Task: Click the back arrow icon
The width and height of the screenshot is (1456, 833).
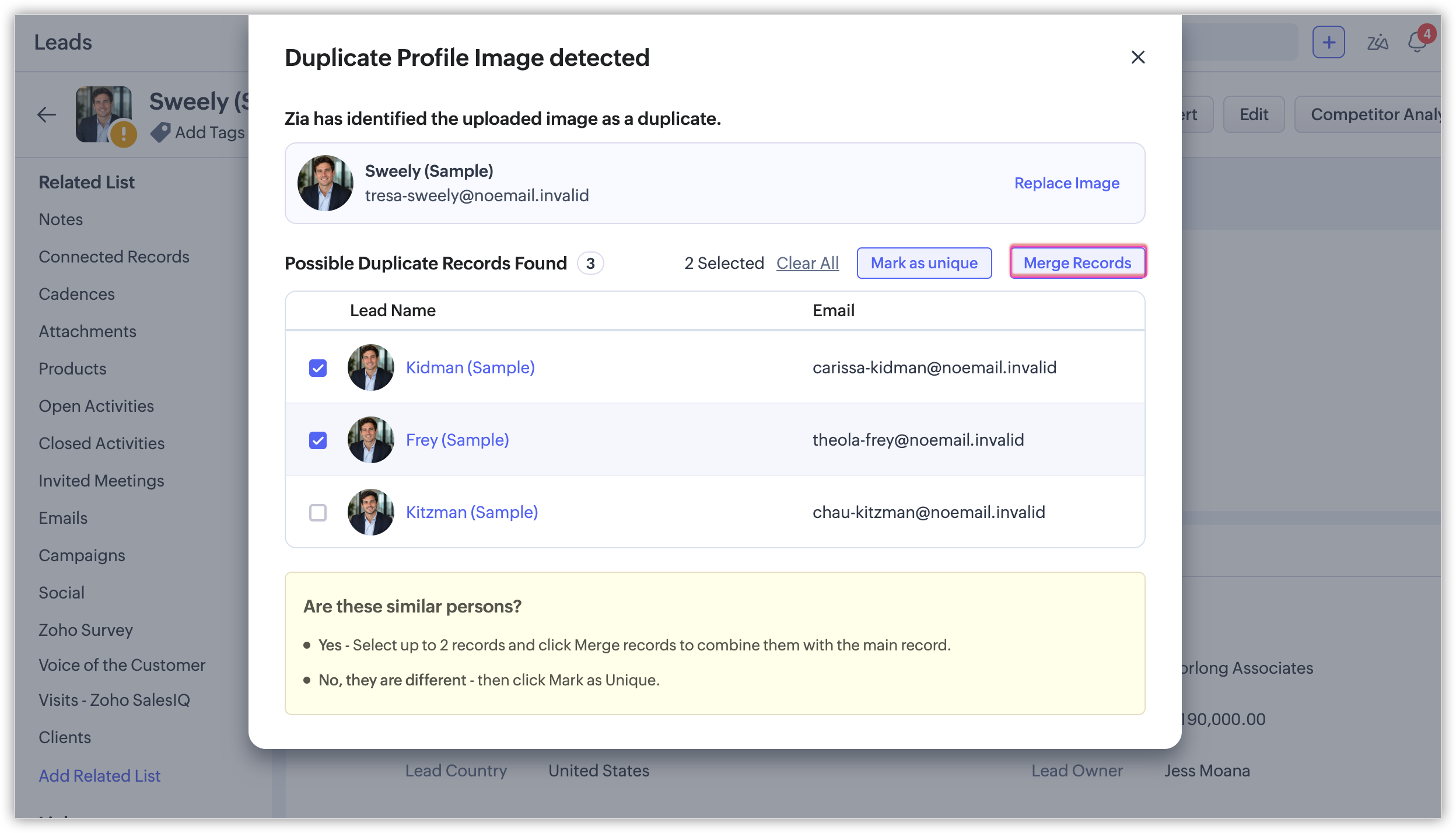Action: click(x=47, y=114)
